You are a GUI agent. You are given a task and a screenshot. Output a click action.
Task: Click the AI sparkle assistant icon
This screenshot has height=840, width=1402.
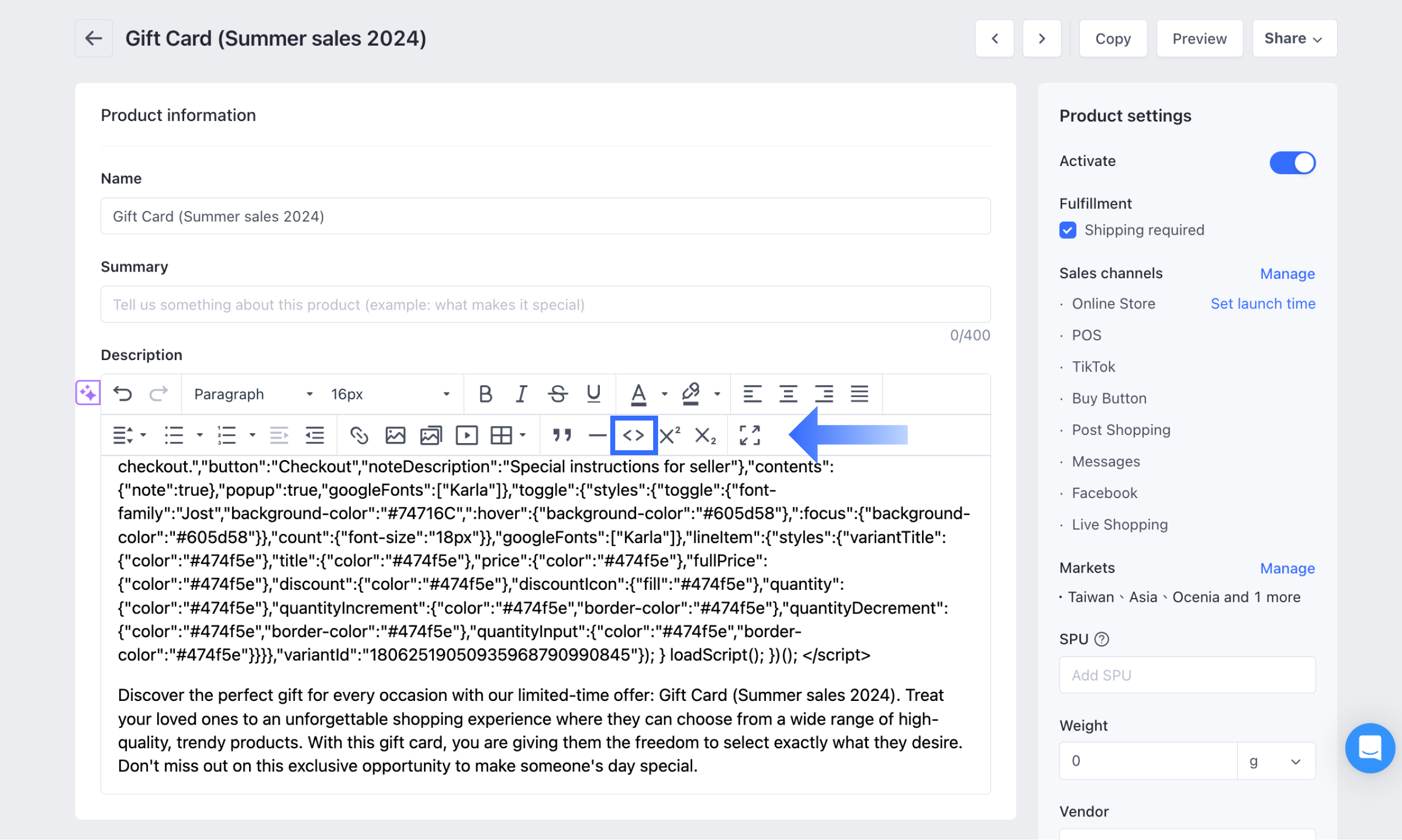pos(88,393)
